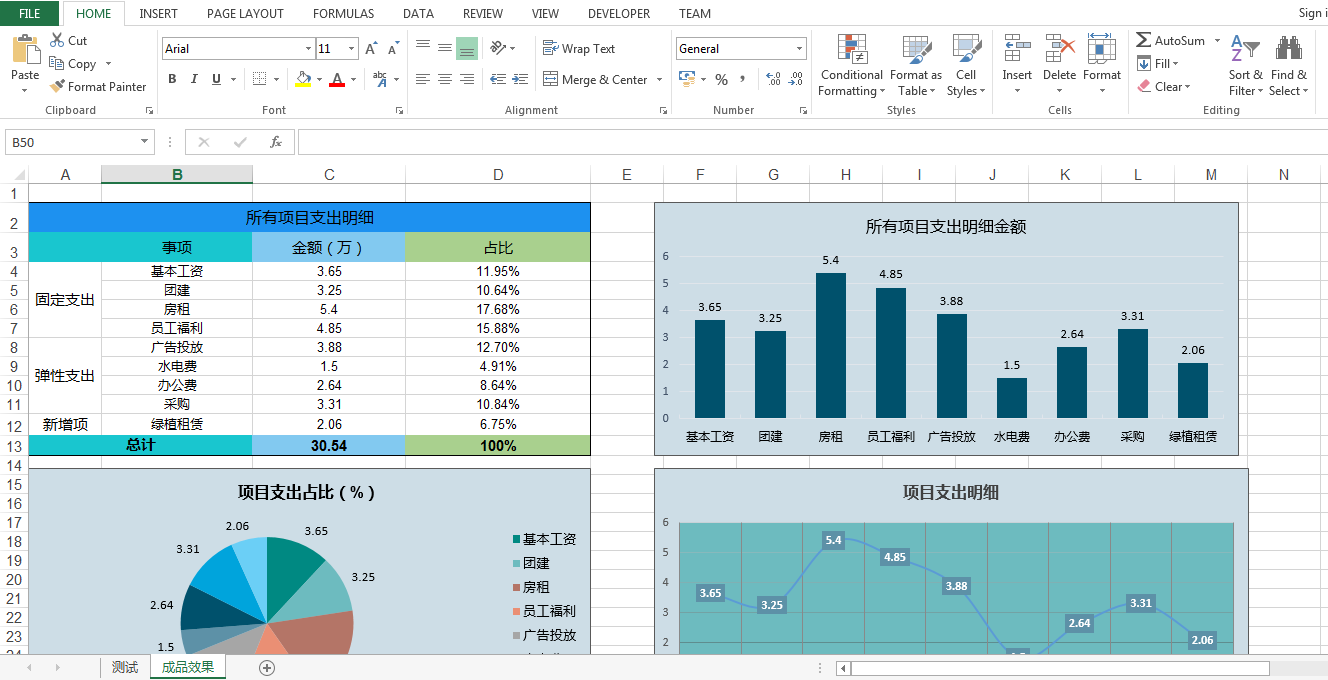Viewport: 1328px width, 680px height.
Task: Click the Cut scissors icon
Action: (x=57, y=40)
